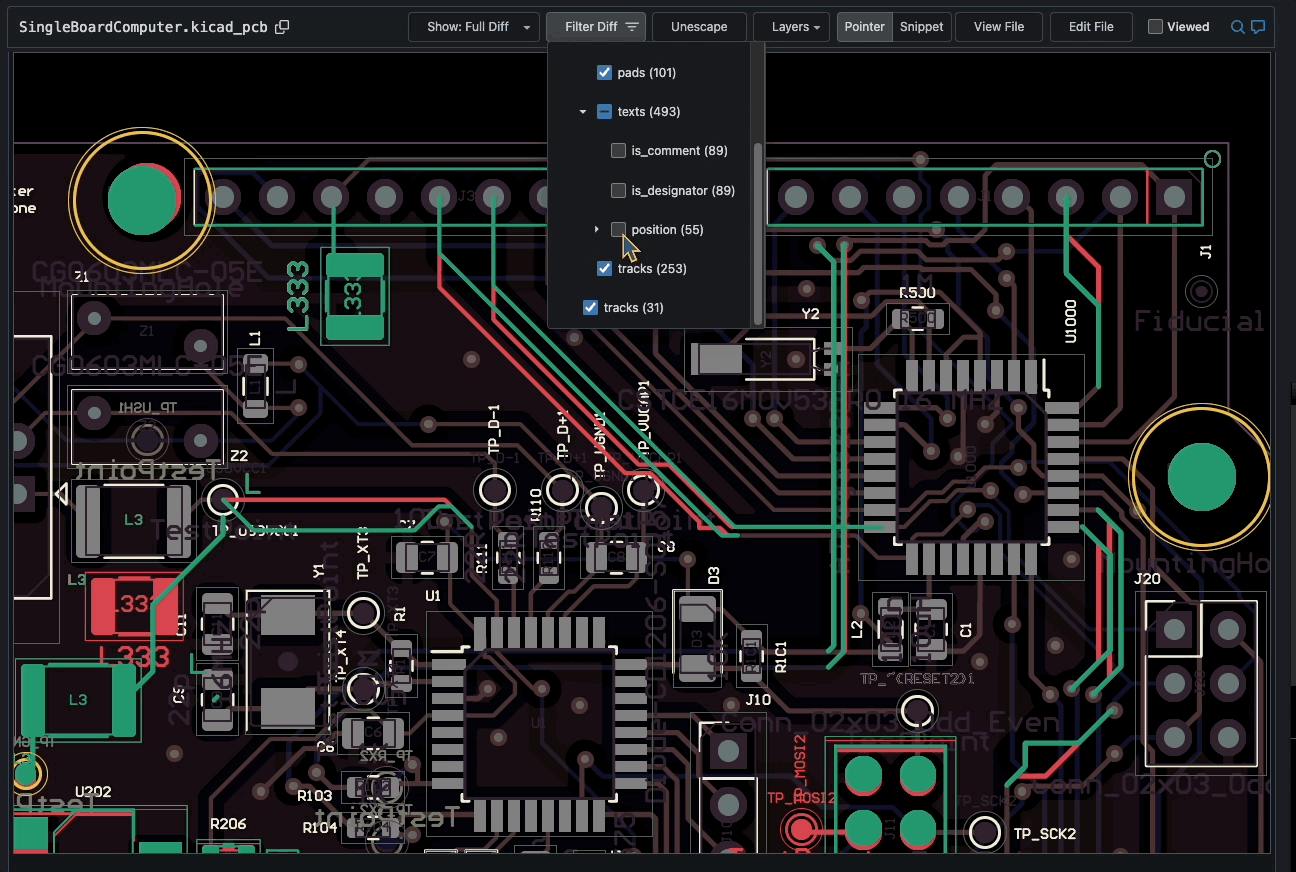Enable the is_designator (89) filter

click(x=618, y=190)
